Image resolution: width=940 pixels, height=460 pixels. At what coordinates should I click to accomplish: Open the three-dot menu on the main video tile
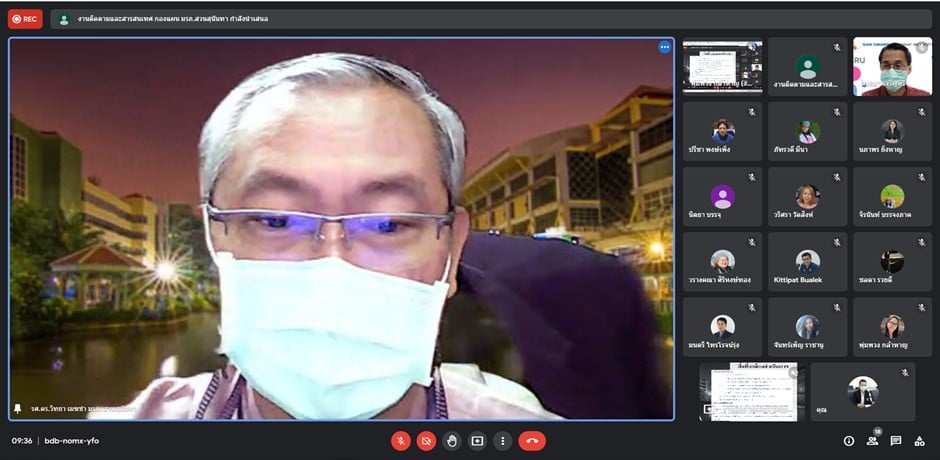click(x=664, y=47)
